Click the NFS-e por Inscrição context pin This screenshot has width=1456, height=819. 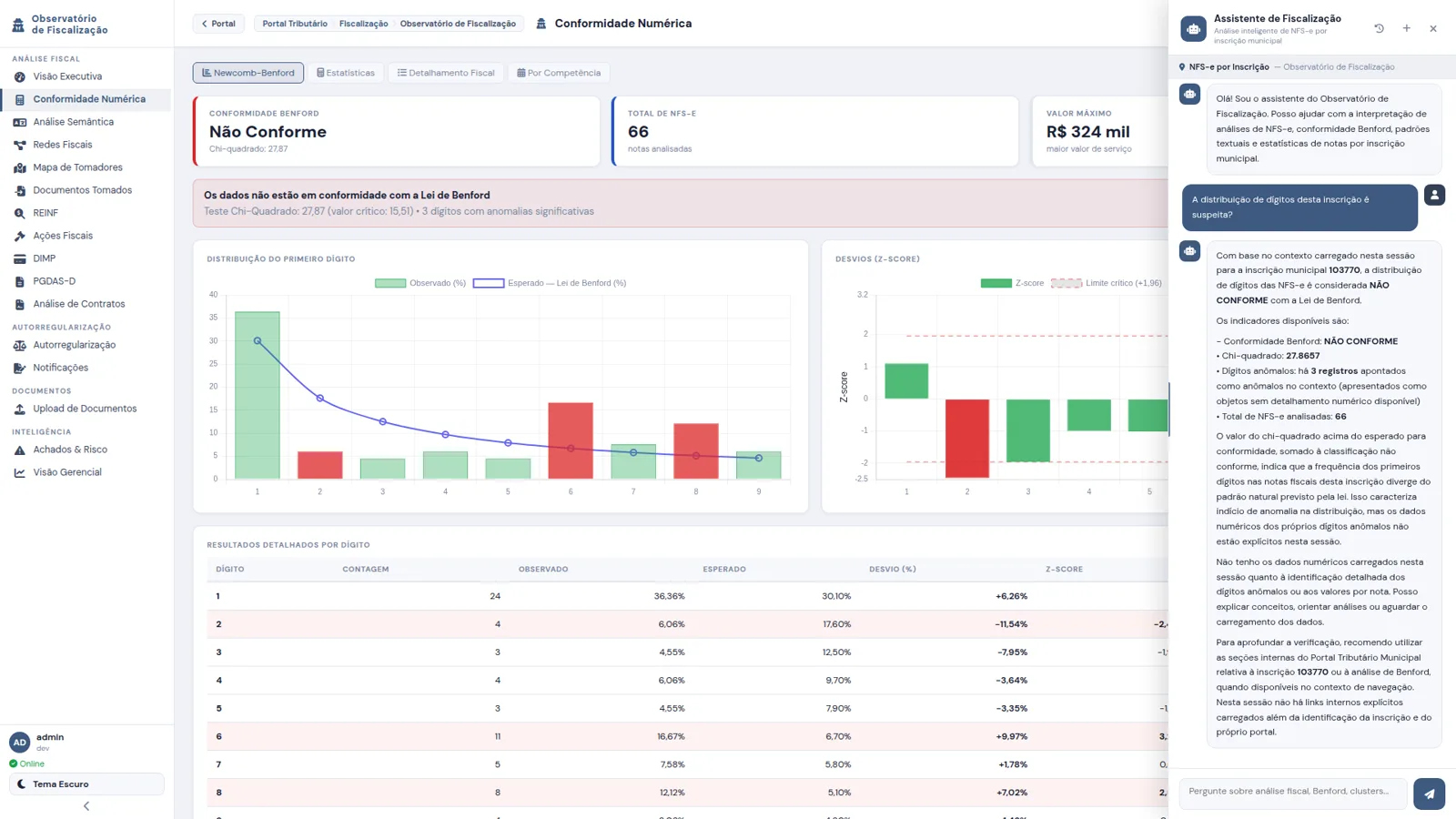click(1182, 67)
